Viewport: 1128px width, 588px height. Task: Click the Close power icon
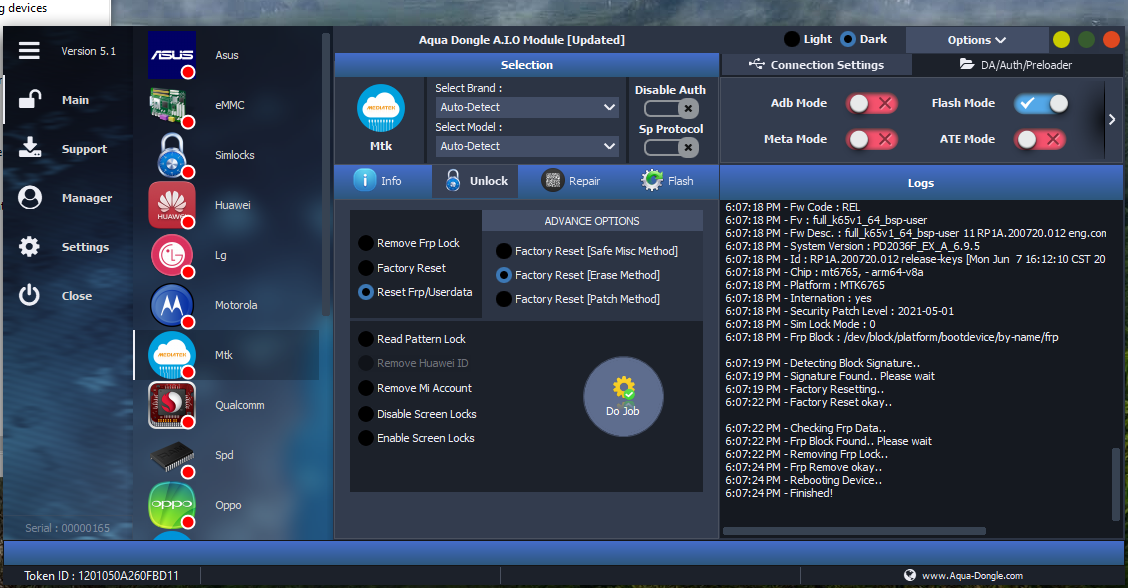click(x=29, y=295)
